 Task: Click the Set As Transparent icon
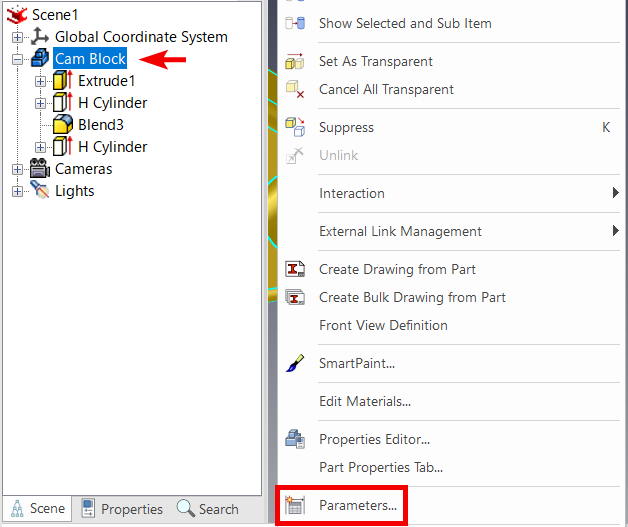295,61
